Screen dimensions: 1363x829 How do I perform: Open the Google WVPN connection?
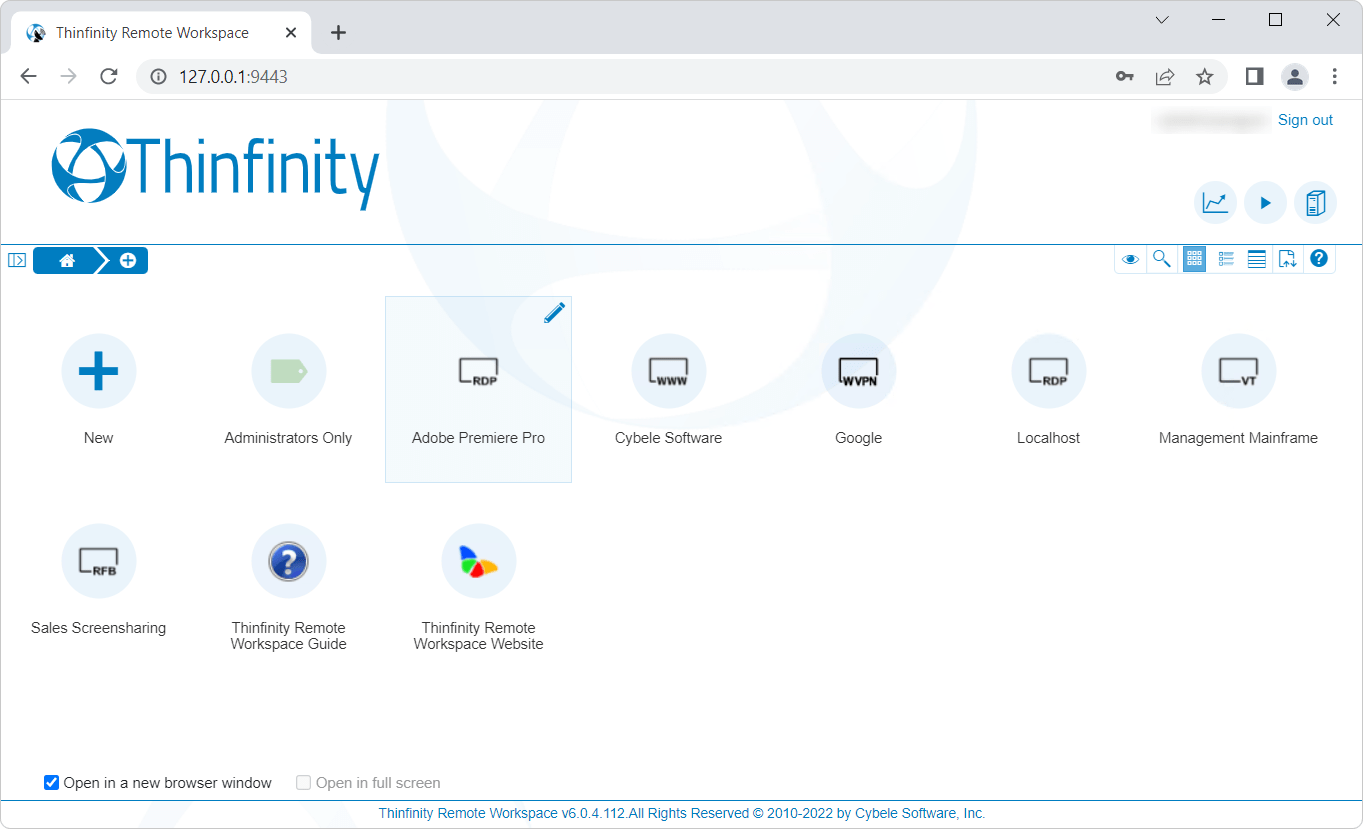858,371
